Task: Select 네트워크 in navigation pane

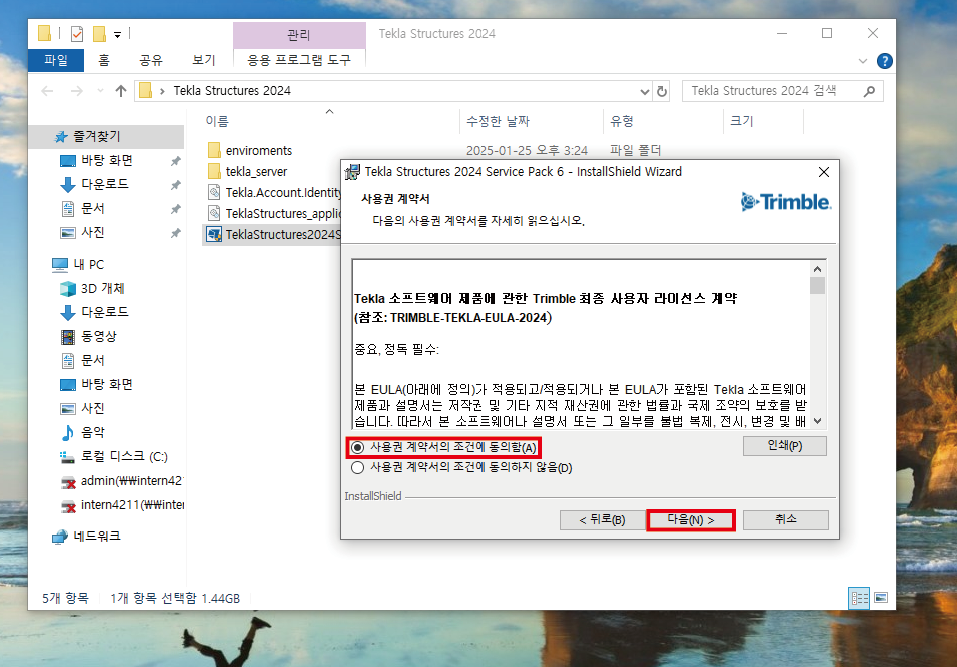Action: (97, 536)
